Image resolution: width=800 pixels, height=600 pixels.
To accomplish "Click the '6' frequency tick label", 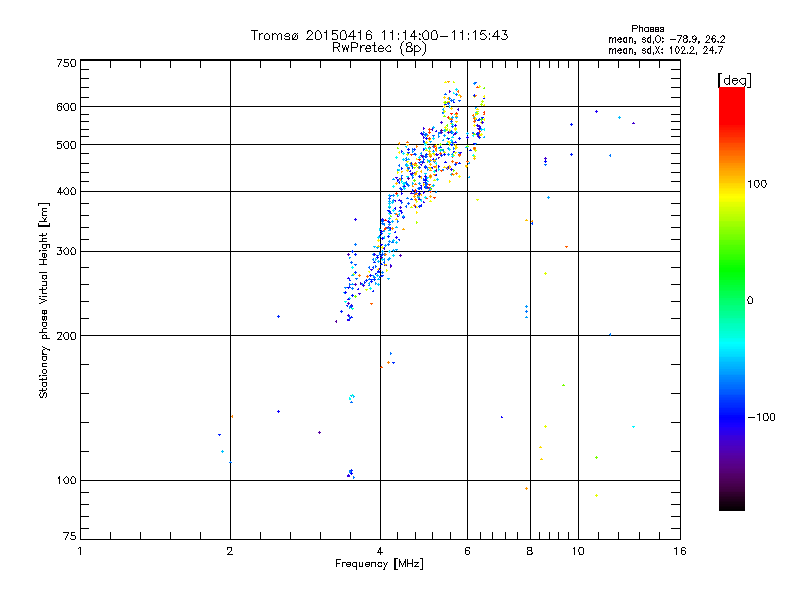I will tap(467, 551).
